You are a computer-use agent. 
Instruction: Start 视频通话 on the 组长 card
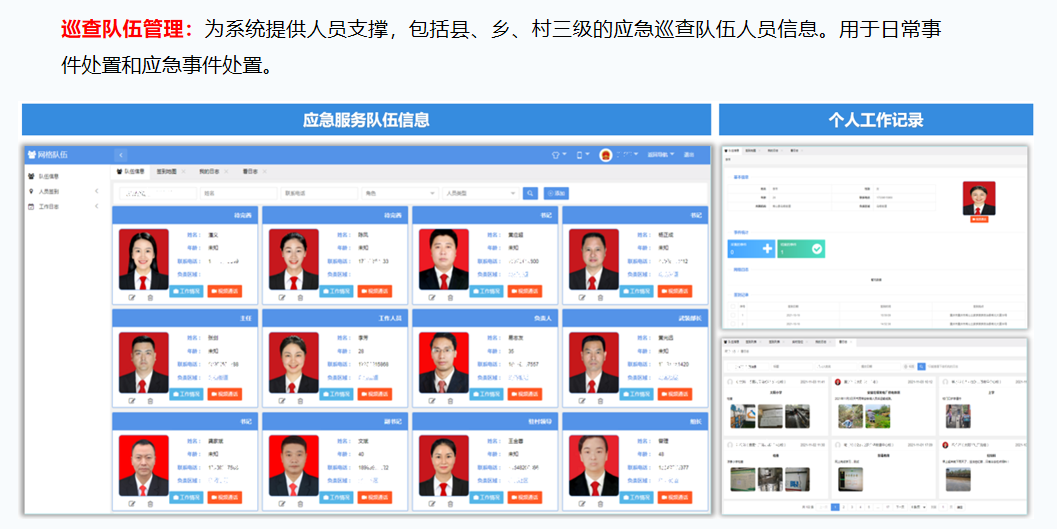[x=675, y=497]
